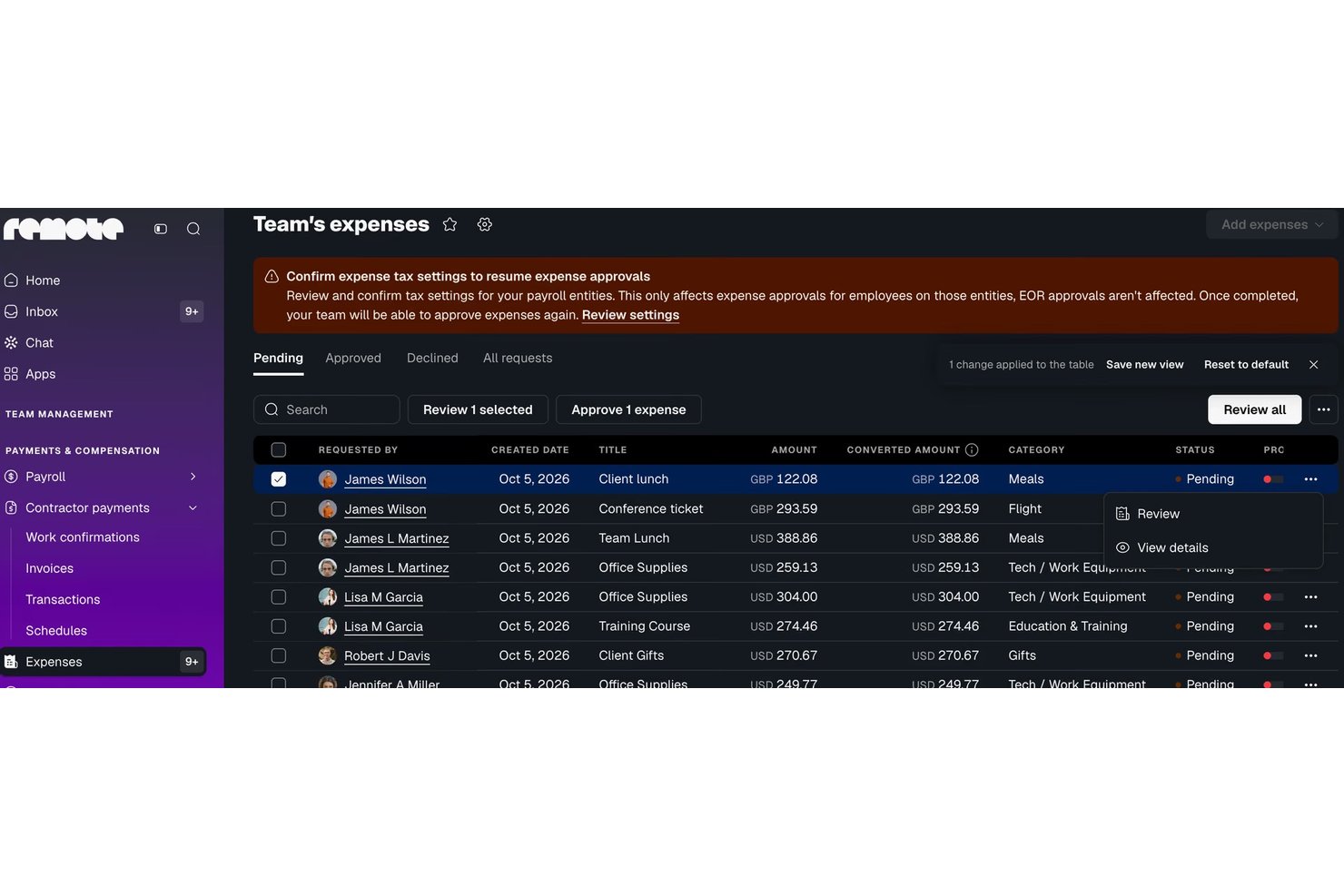Open Schedules in sidebar
Viewport: 1344px width, 896px height.
coord(56,631)
